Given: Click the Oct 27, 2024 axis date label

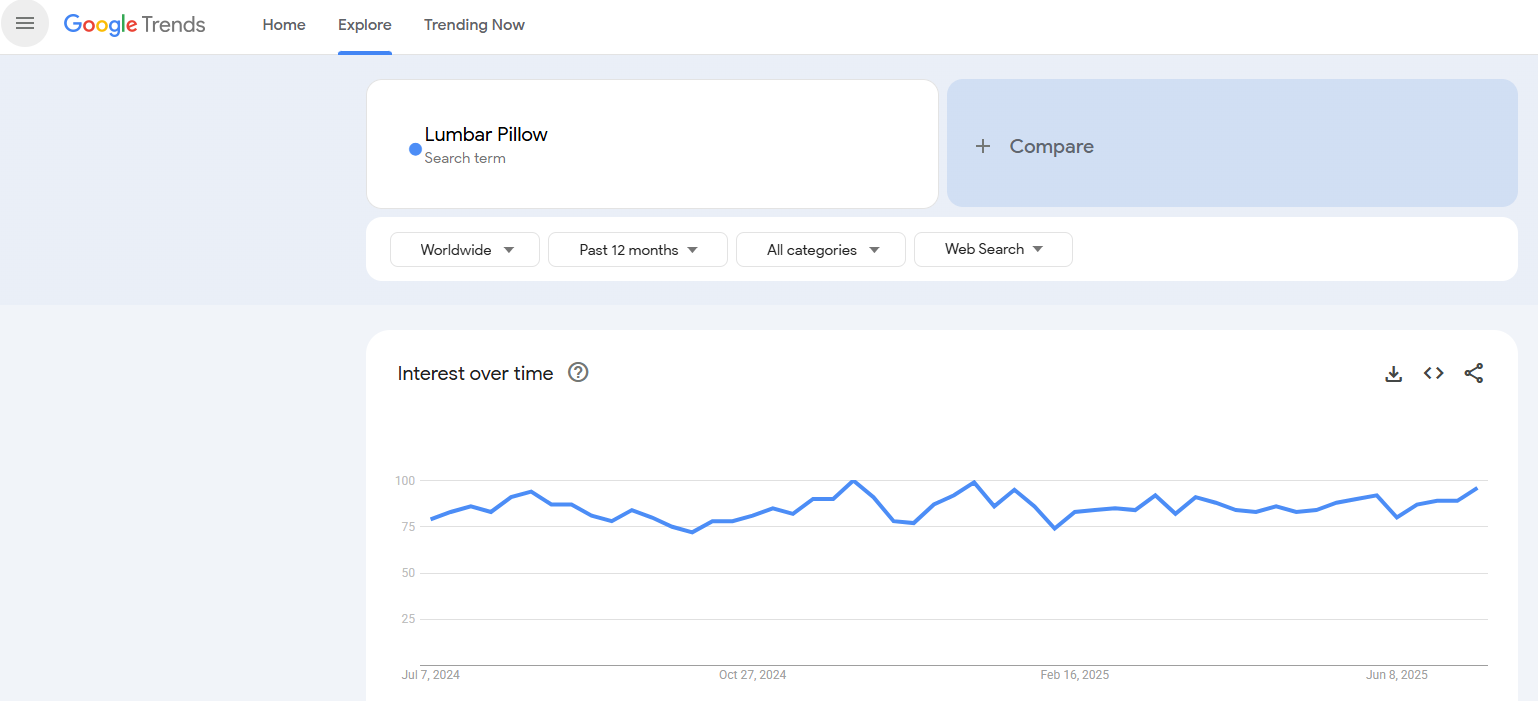Looking at the screenshot, I should [752, 675].
